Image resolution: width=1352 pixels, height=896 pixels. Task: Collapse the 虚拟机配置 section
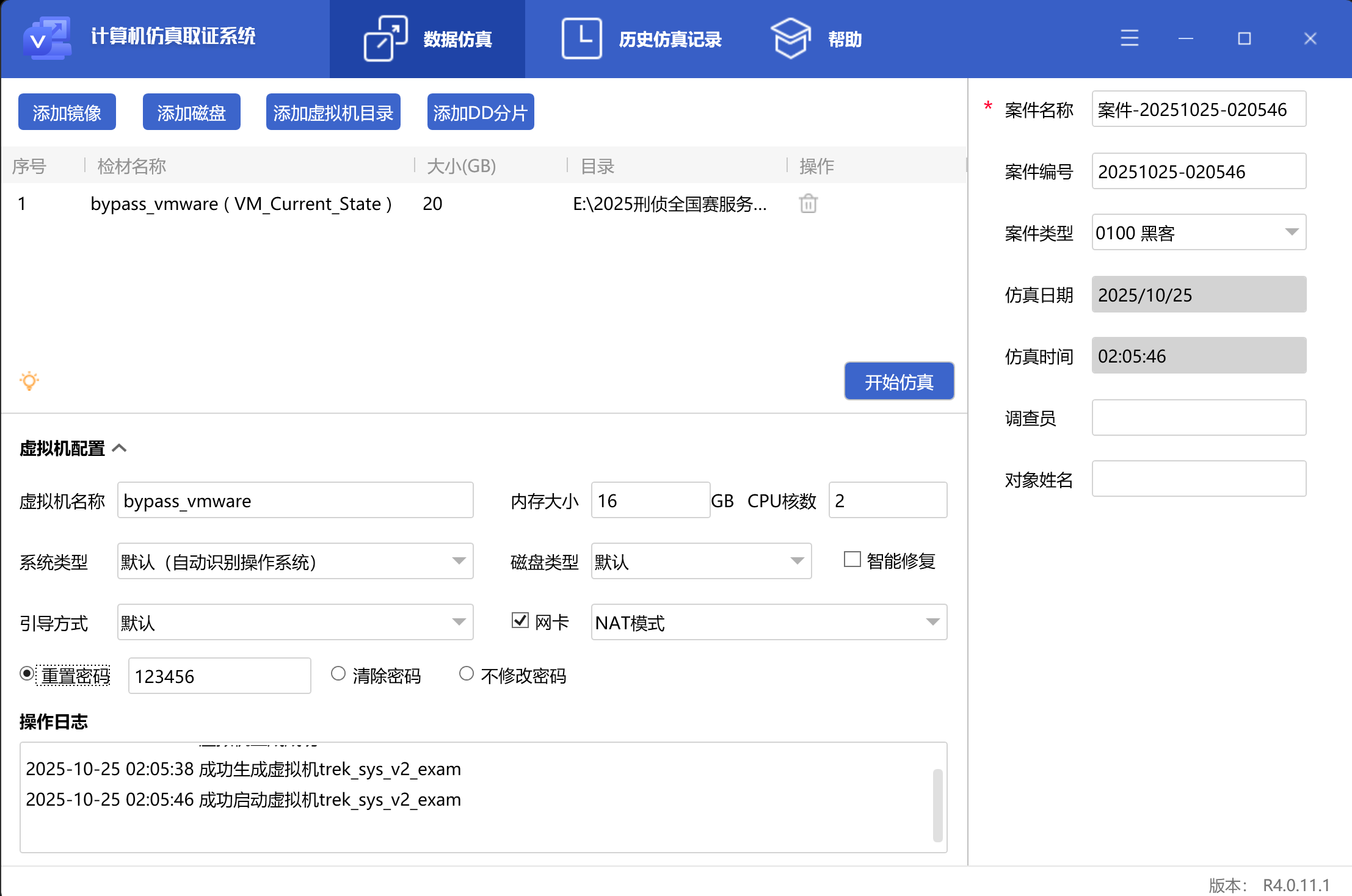[120, 449]
